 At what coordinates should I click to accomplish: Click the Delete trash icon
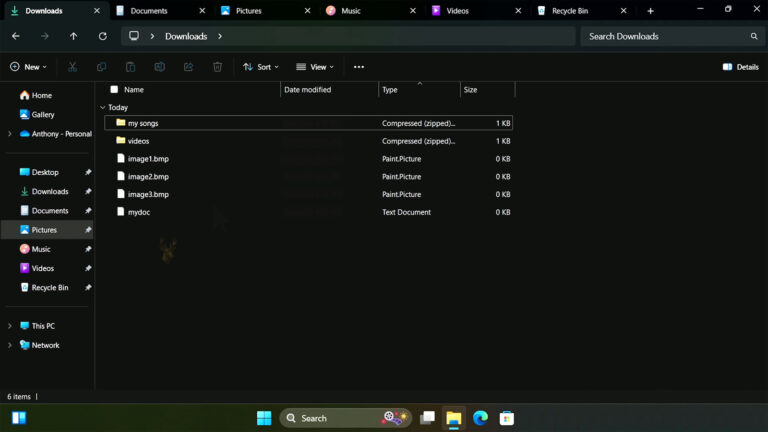point(217,67)
